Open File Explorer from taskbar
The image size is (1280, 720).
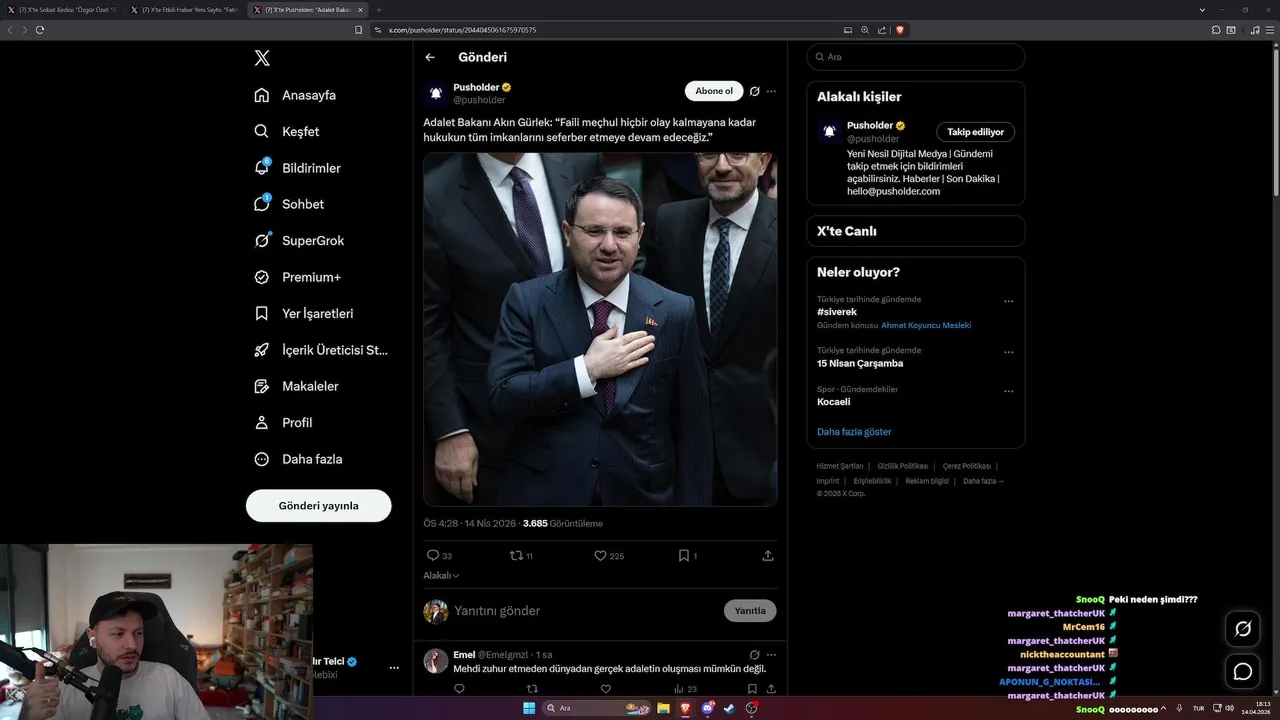663,708
